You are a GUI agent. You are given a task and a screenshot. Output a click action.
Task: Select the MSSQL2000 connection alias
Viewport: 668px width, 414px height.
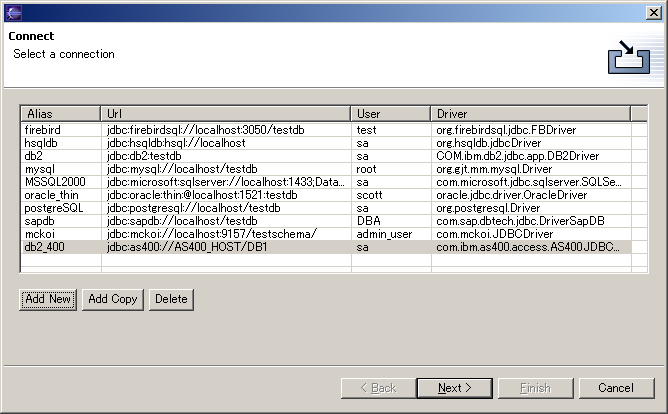pos(55,182)
